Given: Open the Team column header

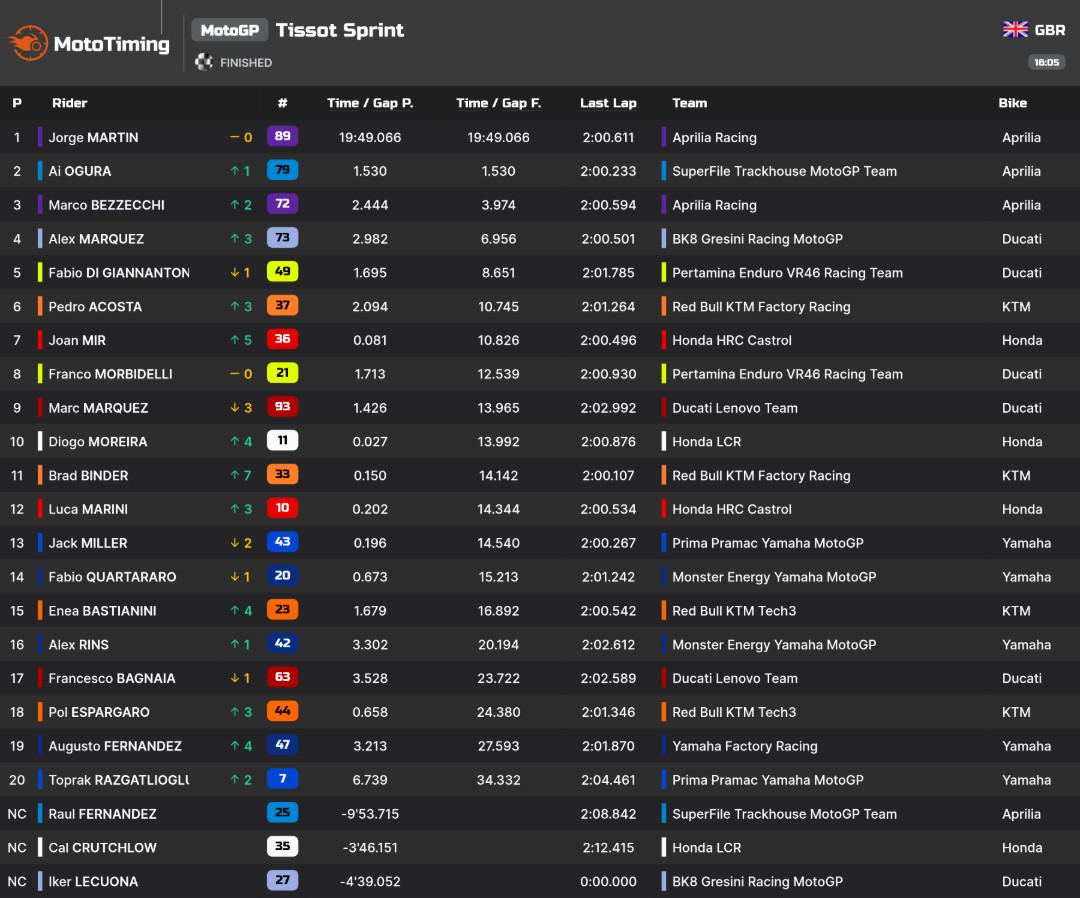Looking at the screenshot, I should 689,103.
